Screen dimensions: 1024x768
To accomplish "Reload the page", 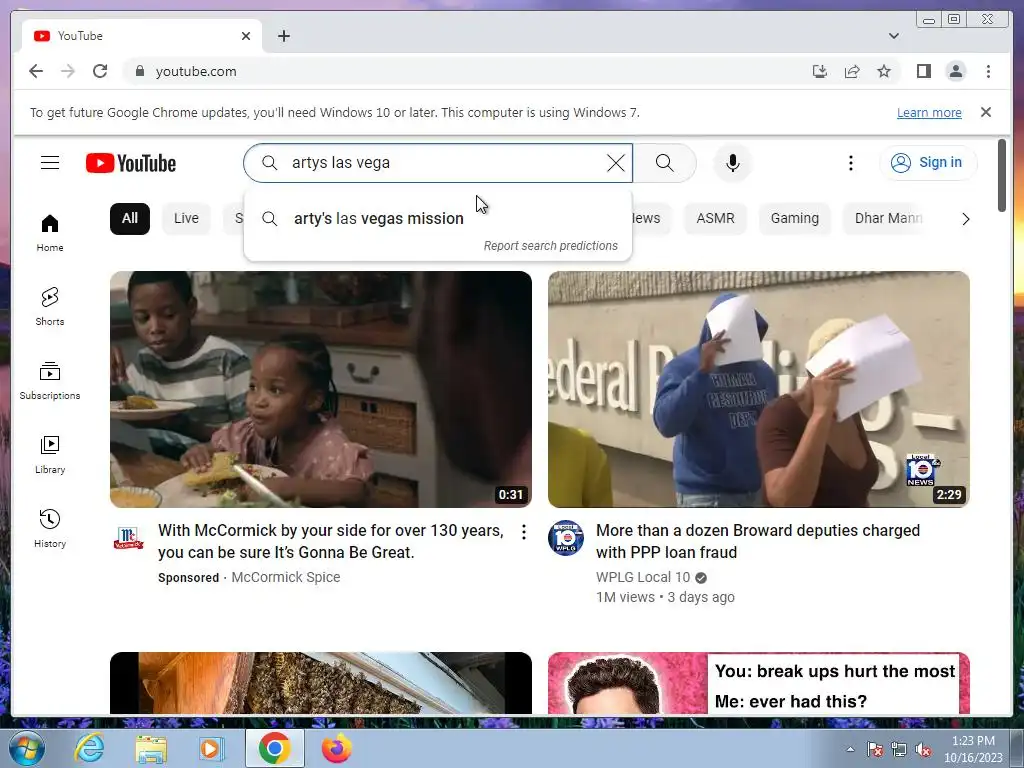I will tap(100, 71).
